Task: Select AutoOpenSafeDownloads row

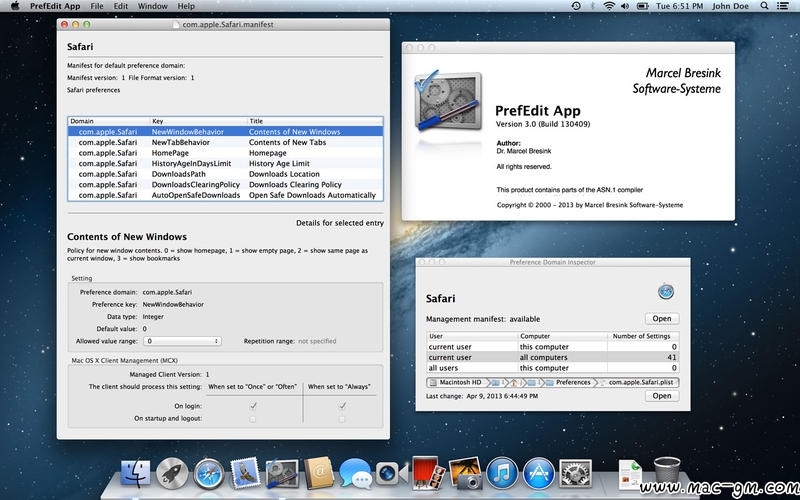Action: 226,195
